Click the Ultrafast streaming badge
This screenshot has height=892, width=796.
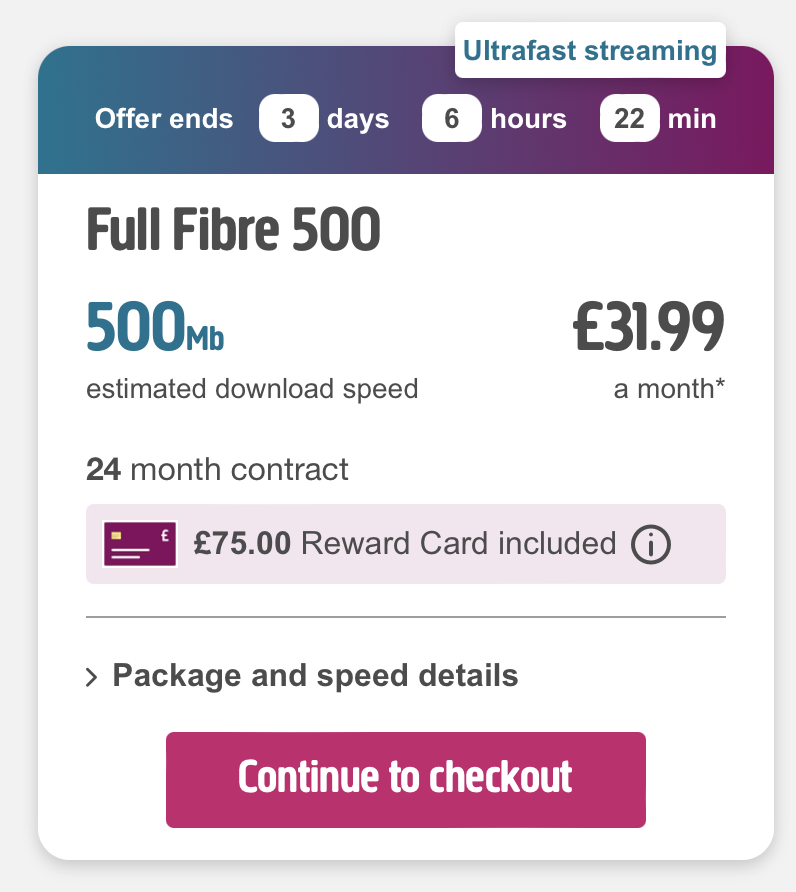coord(589,50)
